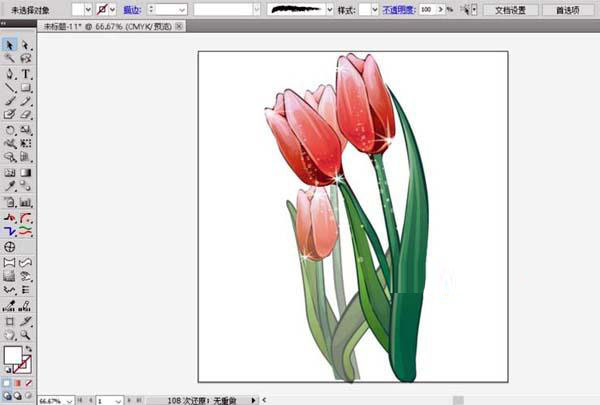This screenshot has height=405, width=600.
Task: Select the circled crosshair plugin tool
Action: pos(10,247)
